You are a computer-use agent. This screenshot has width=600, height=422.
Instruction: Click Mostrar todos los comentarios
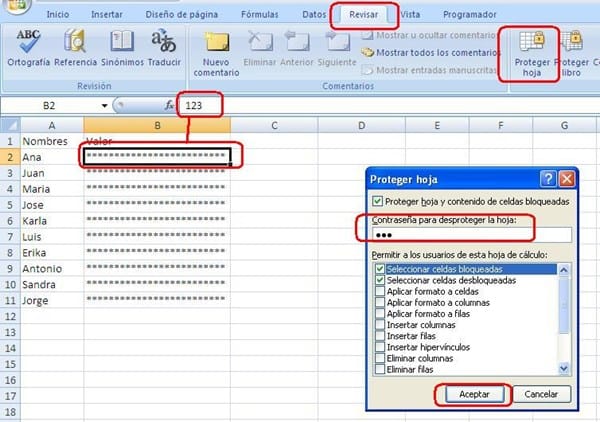tap(430, 52)
